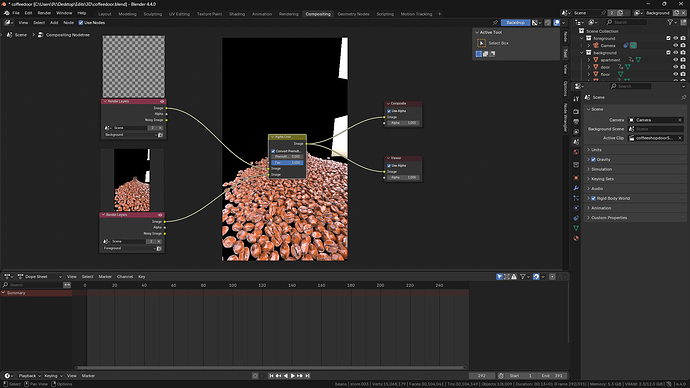Image resolution: width=690 pixels, height=388 pixels.
Task: Open the Dope Sheet Marker menu
Action: [x=105, y=277]
